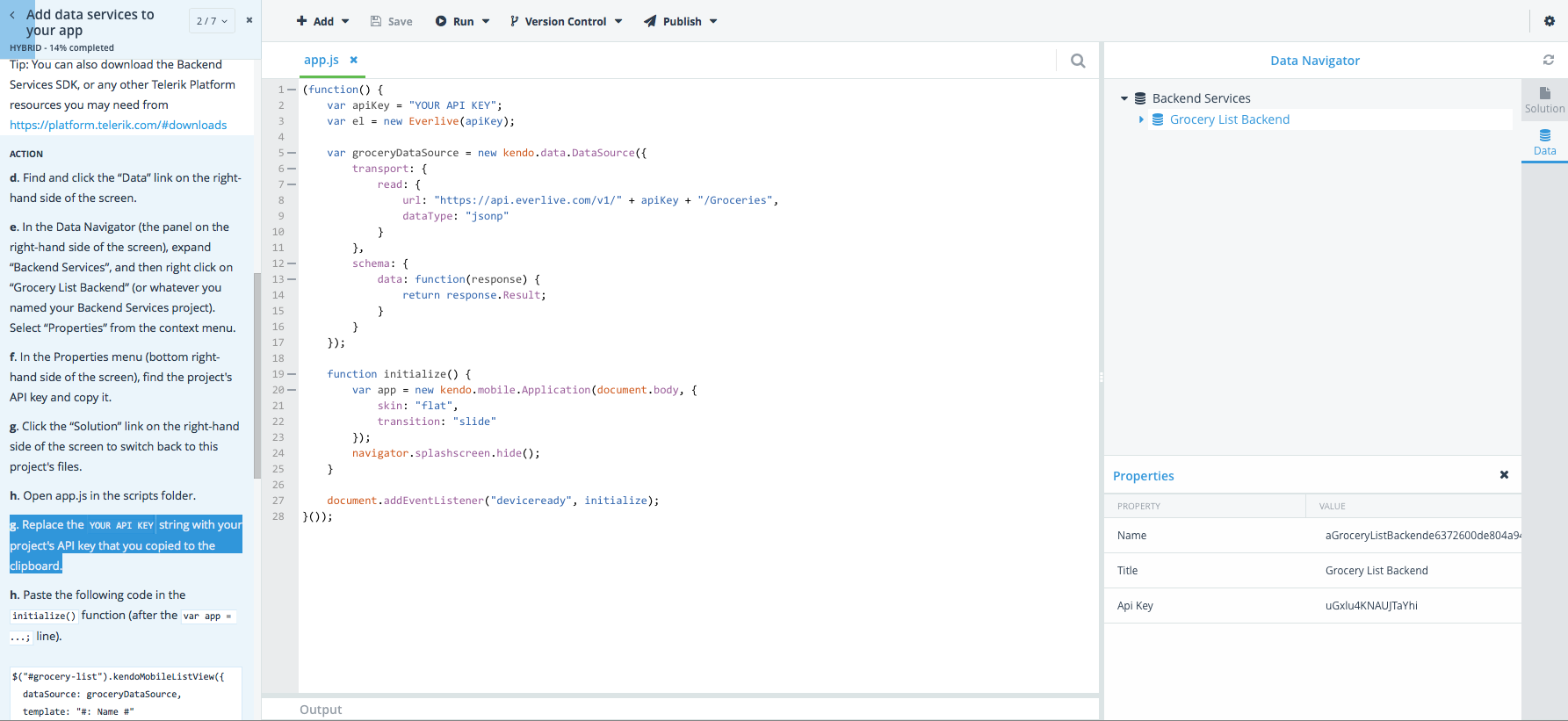Open the platform.telerik.com downloads link
Screen dimensions: 1568x721
(x=118, y=125)
